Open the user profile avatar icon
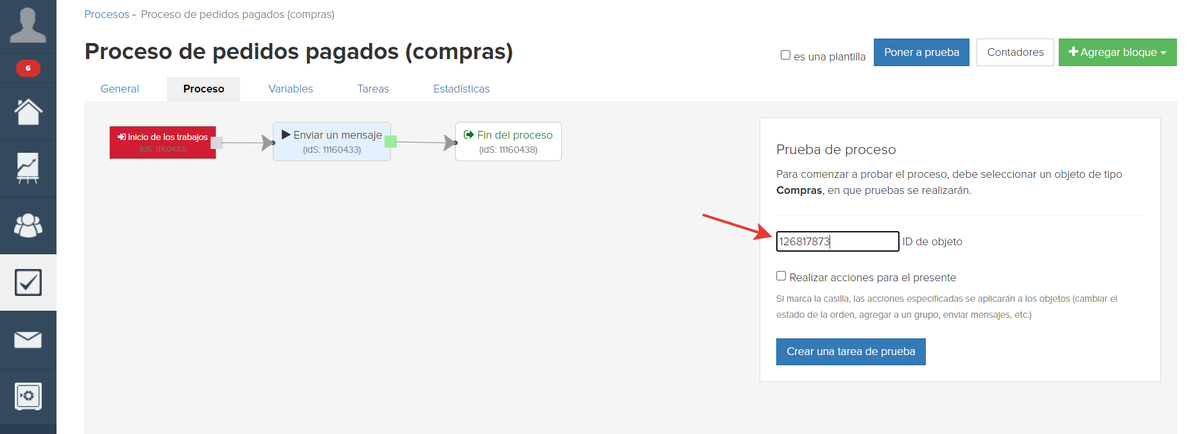The image size is (1200, 434). point(28,25)
